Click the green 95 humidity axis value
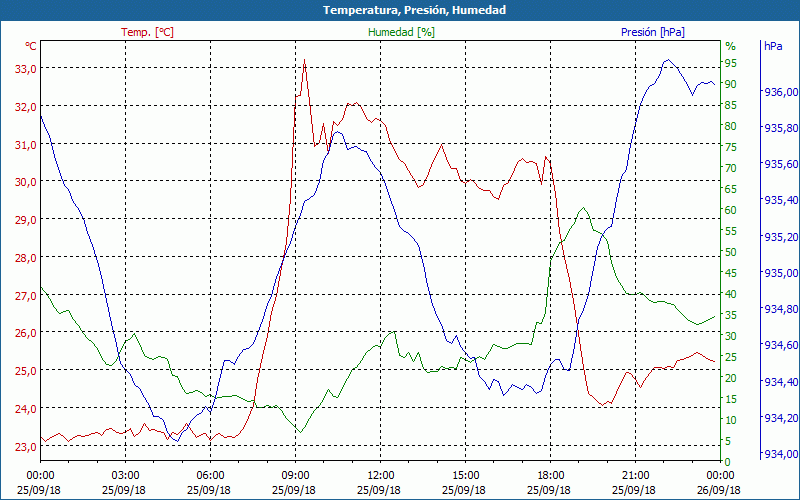This screenshot has height=500, width=800. click(731, 63)
